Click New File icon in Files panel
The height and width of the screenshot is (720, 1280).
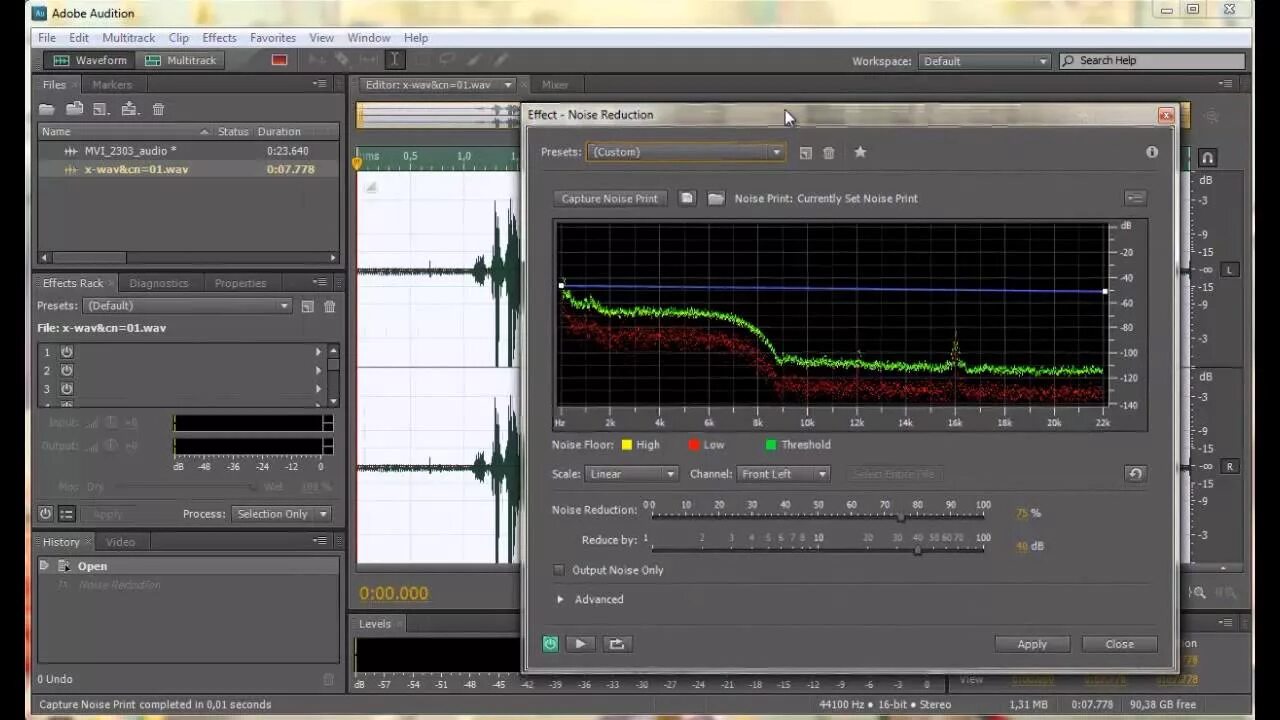click(101, 109)
